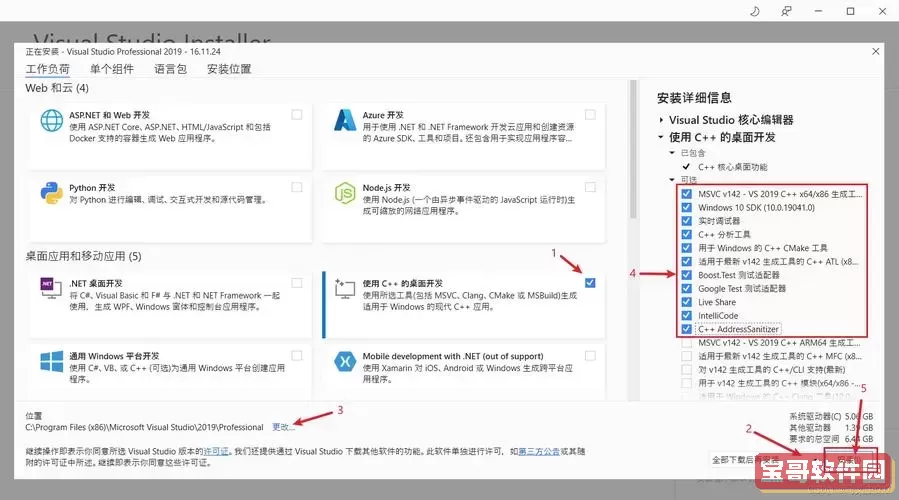Collapse the 已包含 section
Screen dimensions: 899x500
(x=673, y=153)
